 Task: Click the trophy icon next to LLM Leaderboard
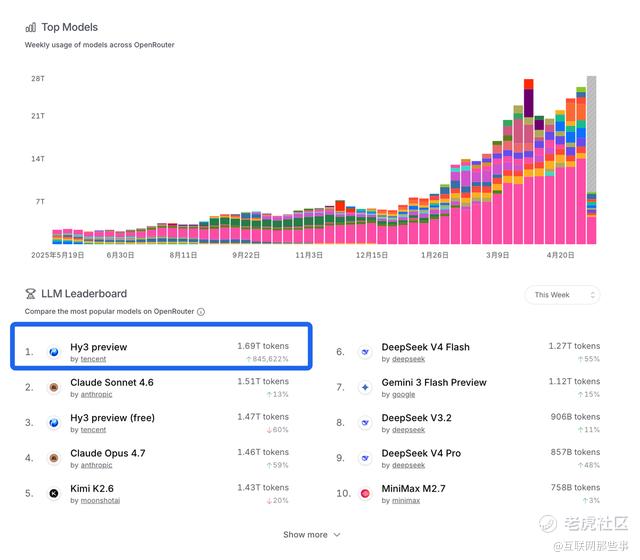31,293
